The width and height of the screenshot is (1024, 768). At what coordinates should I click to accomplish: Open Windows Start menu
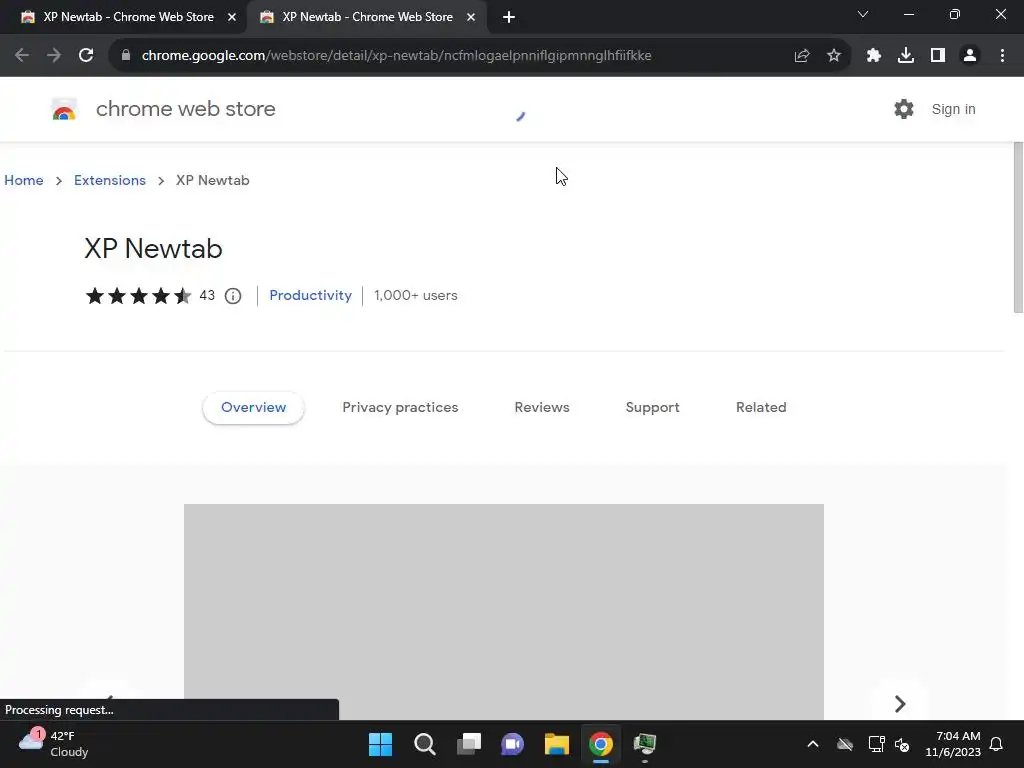381,744
